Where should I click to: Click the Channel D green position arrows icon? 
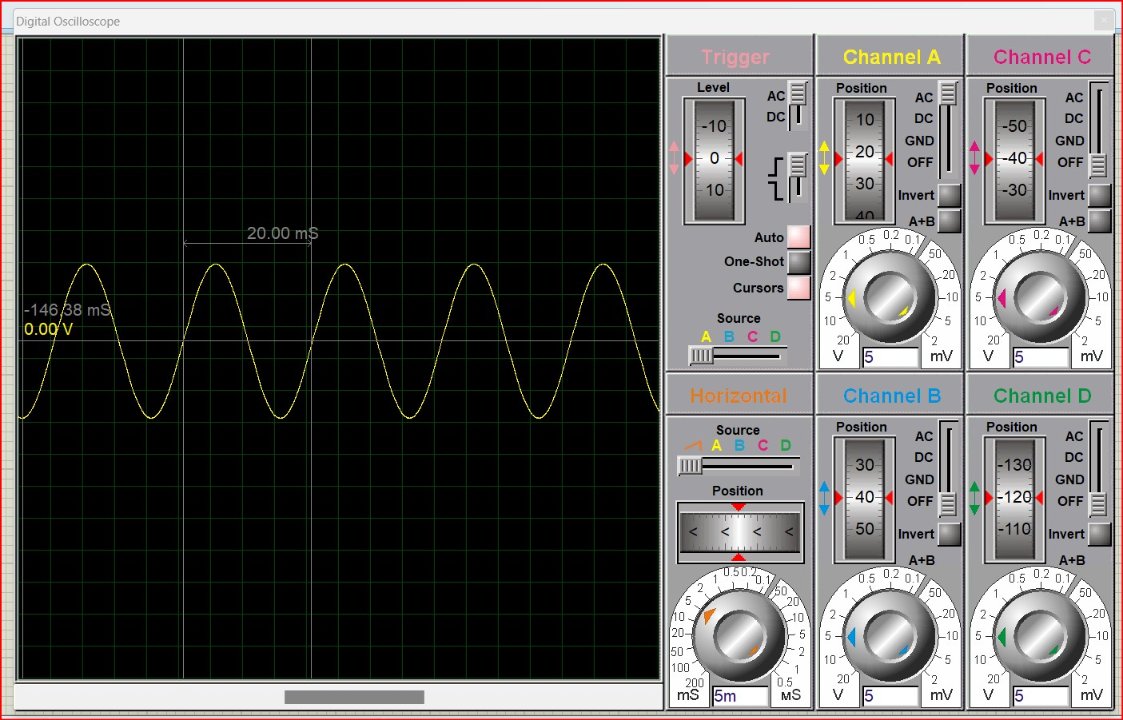point(974,498)
